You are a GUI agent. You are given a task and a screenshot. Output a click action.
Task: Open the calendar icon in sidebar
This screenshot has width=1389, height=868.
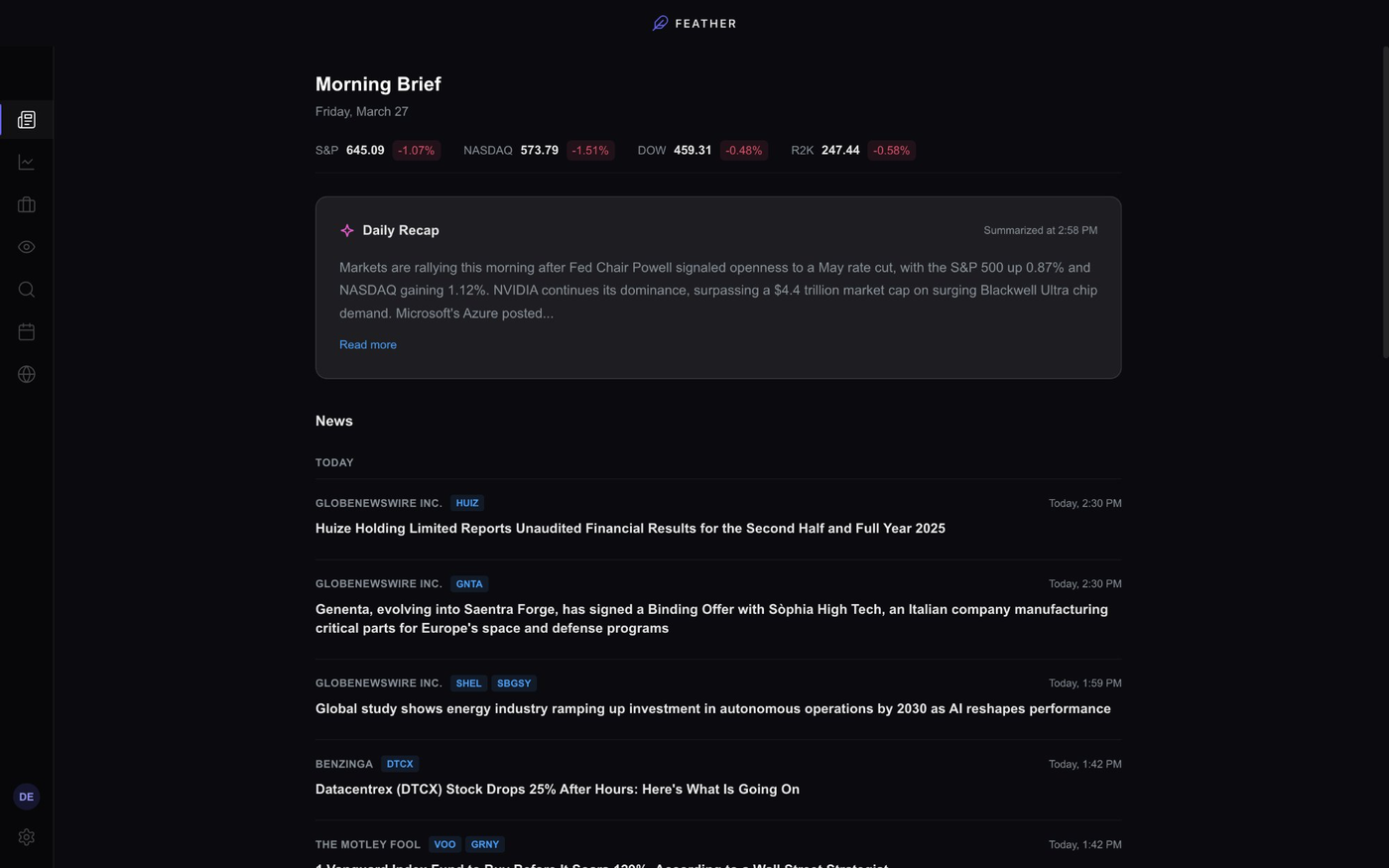tap(26, 331)
